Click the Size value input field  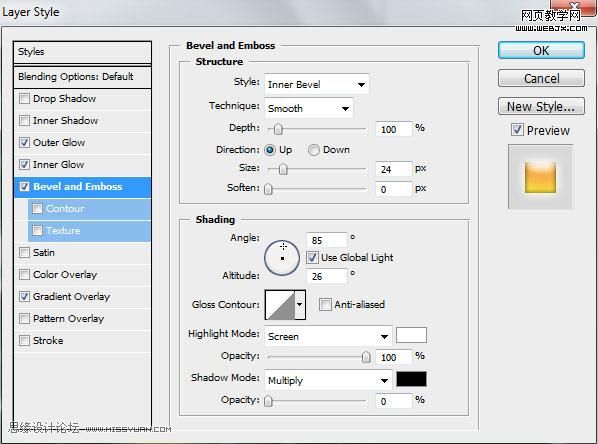394,169
